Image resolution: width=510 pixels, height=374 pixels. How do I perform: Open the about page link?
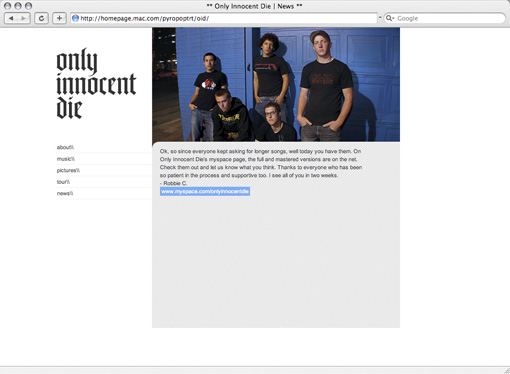tap(65, 147)
